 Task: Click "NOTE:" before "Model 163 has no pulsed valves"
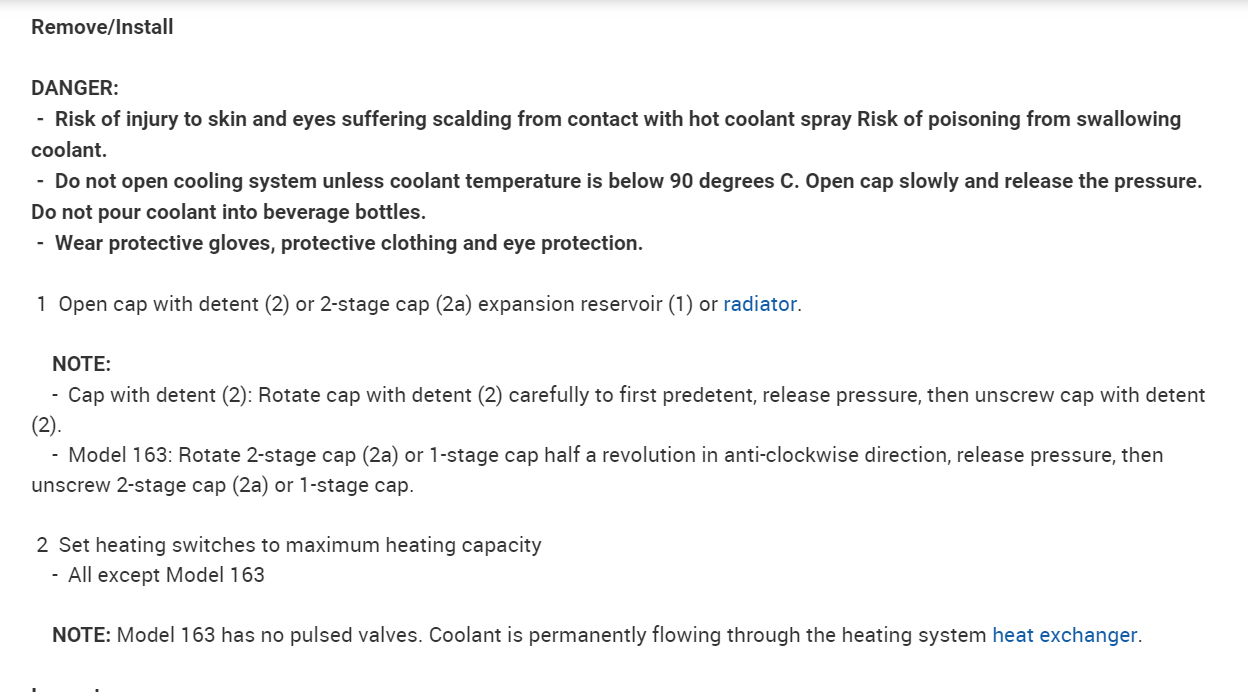point(81,635)
